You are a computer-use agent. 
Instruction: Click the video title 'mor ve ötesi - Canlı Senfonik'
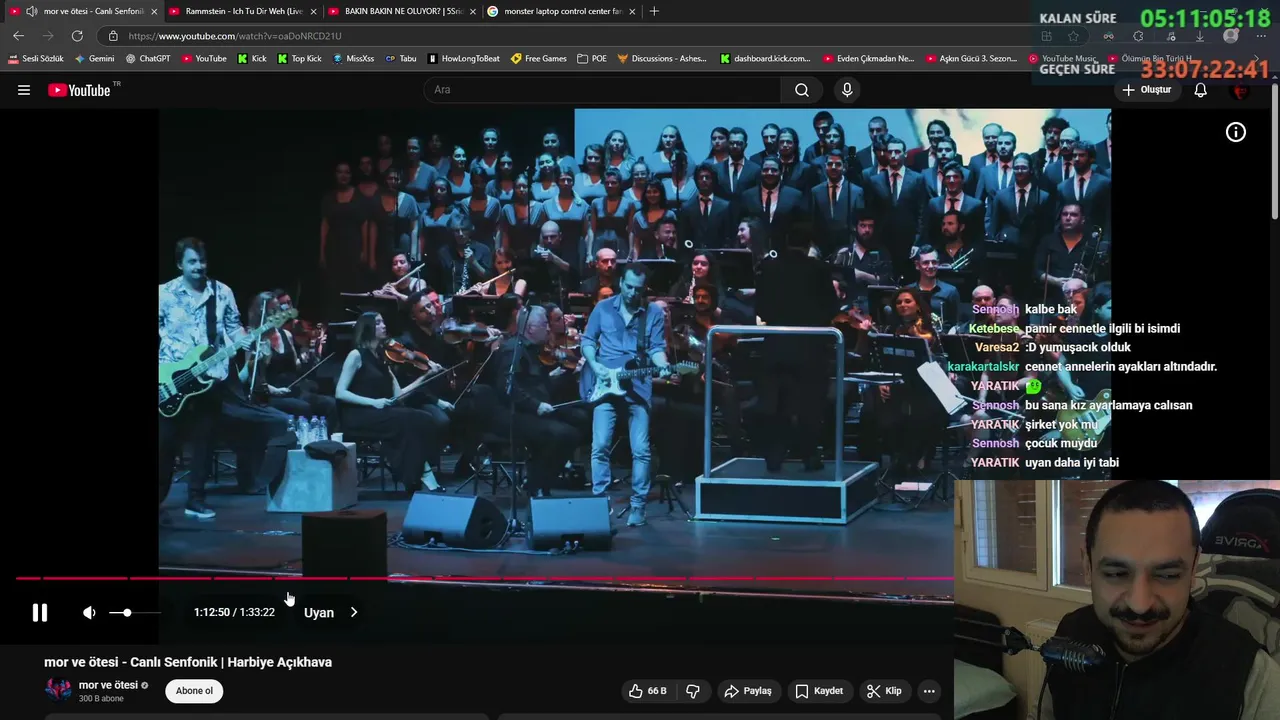[188, 662]
